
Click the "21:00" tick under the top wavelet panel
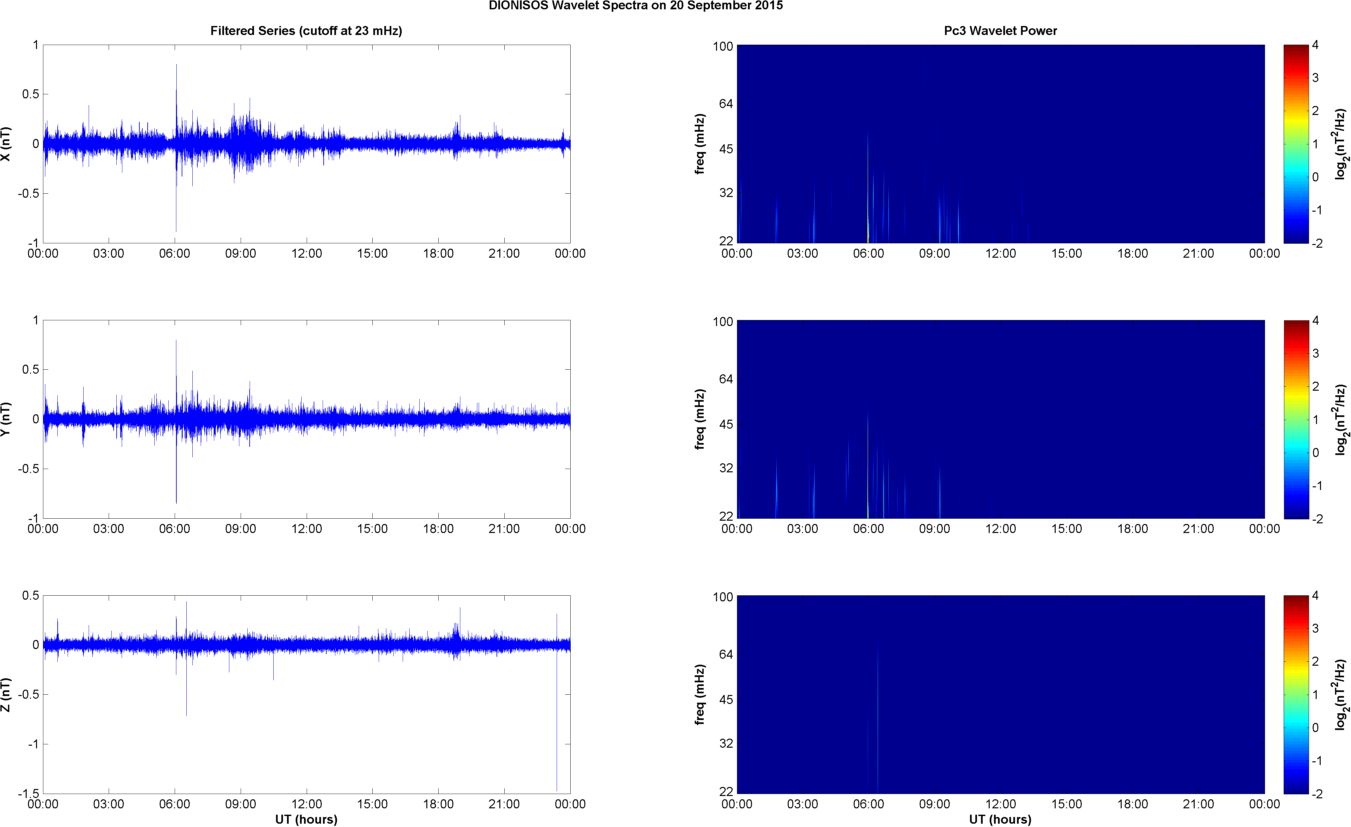click(x=1199, y=253)
